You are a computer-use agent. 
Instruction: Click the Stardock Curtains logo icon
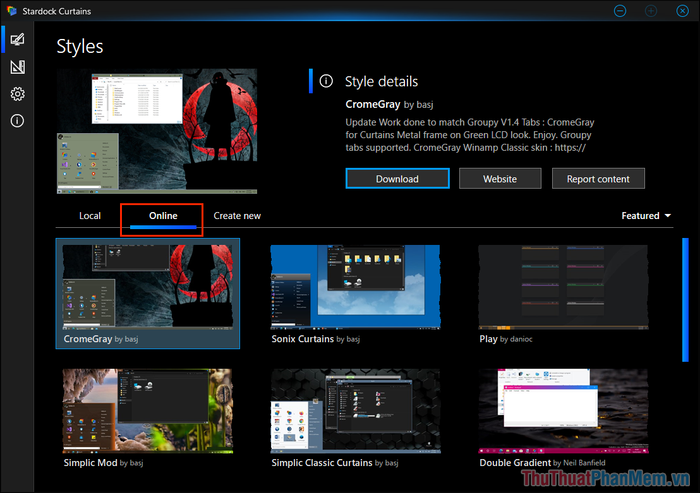point(12,11)
